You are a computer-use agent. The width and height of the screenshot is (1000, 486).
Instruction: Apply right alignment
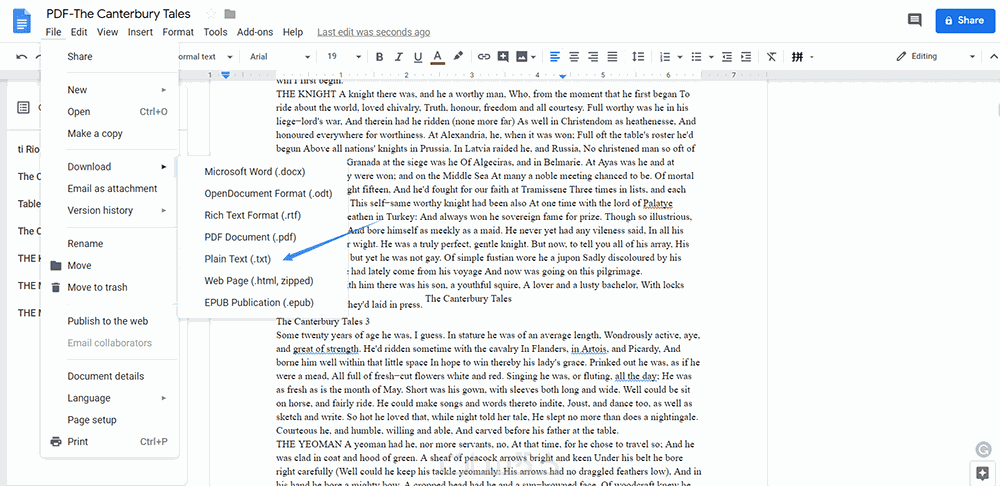tap(593, 57)
